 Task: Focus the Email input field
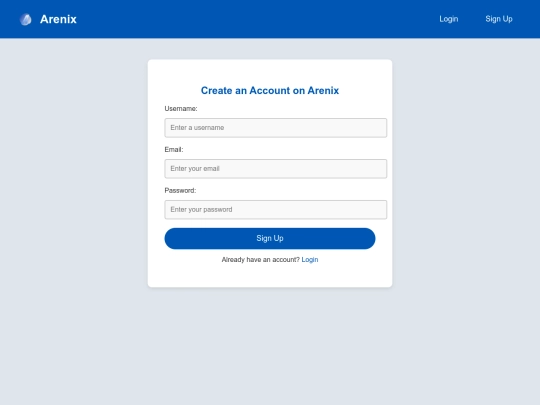[x=276, y=169]
